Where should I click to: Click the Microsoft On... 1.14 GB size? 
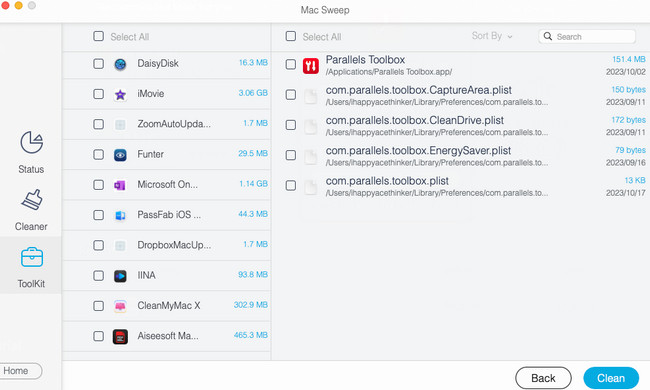pos(253,184)
